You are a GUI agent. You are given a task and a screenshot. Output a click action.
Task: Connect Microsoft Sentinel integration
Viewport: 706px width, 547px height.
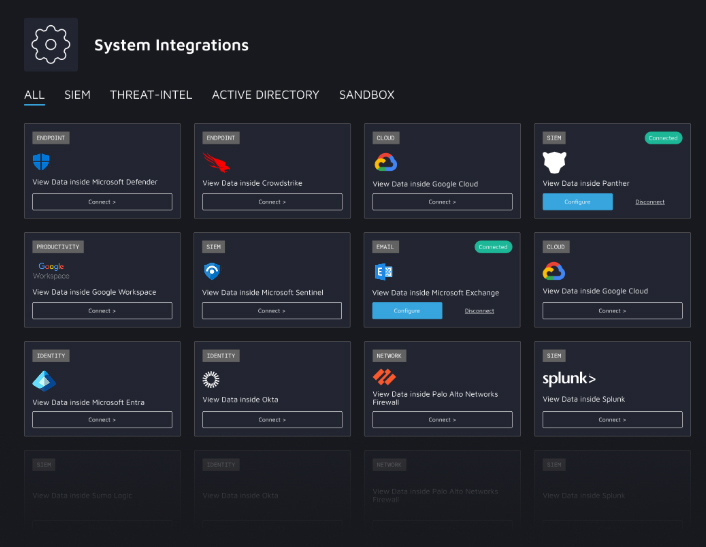[x=272, y=311]
